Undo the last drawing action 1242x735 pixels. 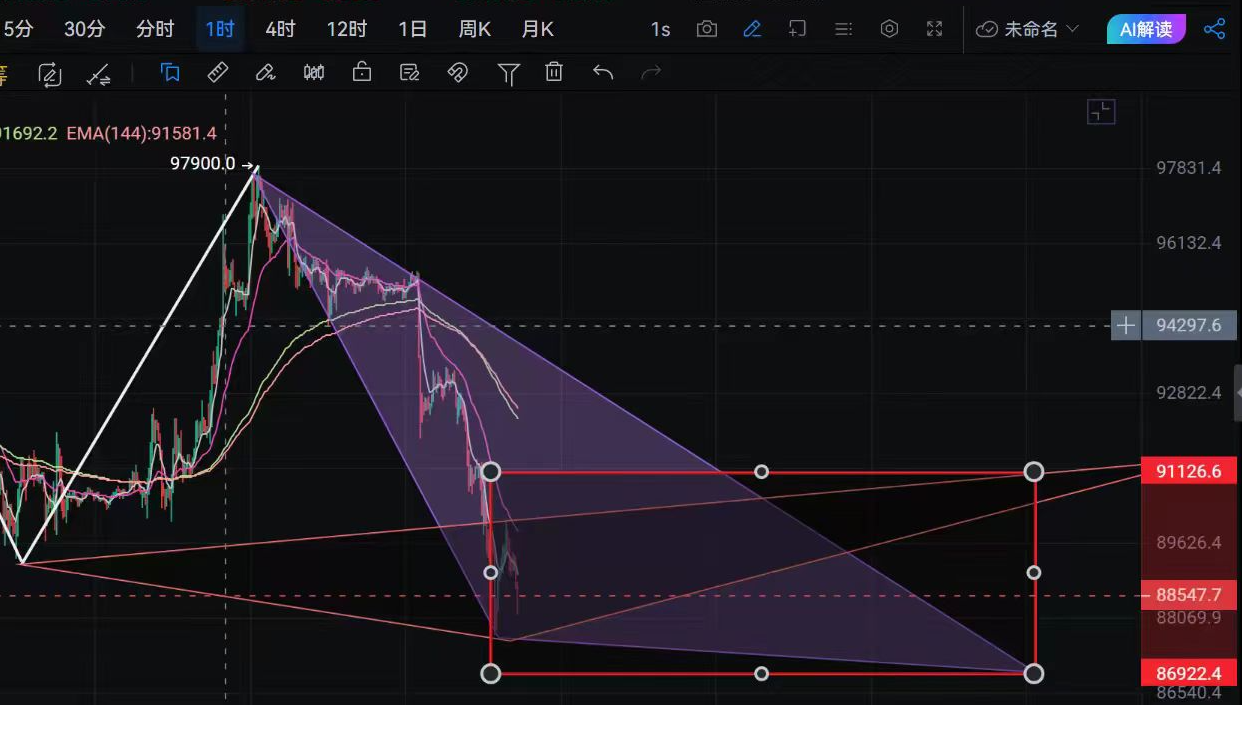(x=603, y=72)
